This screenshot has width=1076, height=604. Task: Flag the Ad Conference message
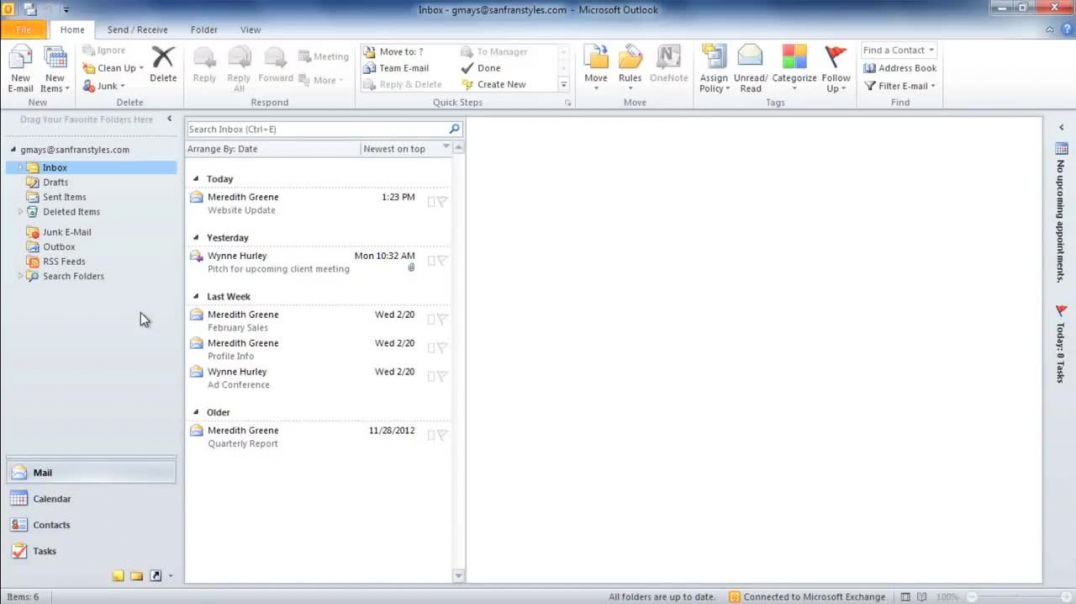tap(443, 377)
